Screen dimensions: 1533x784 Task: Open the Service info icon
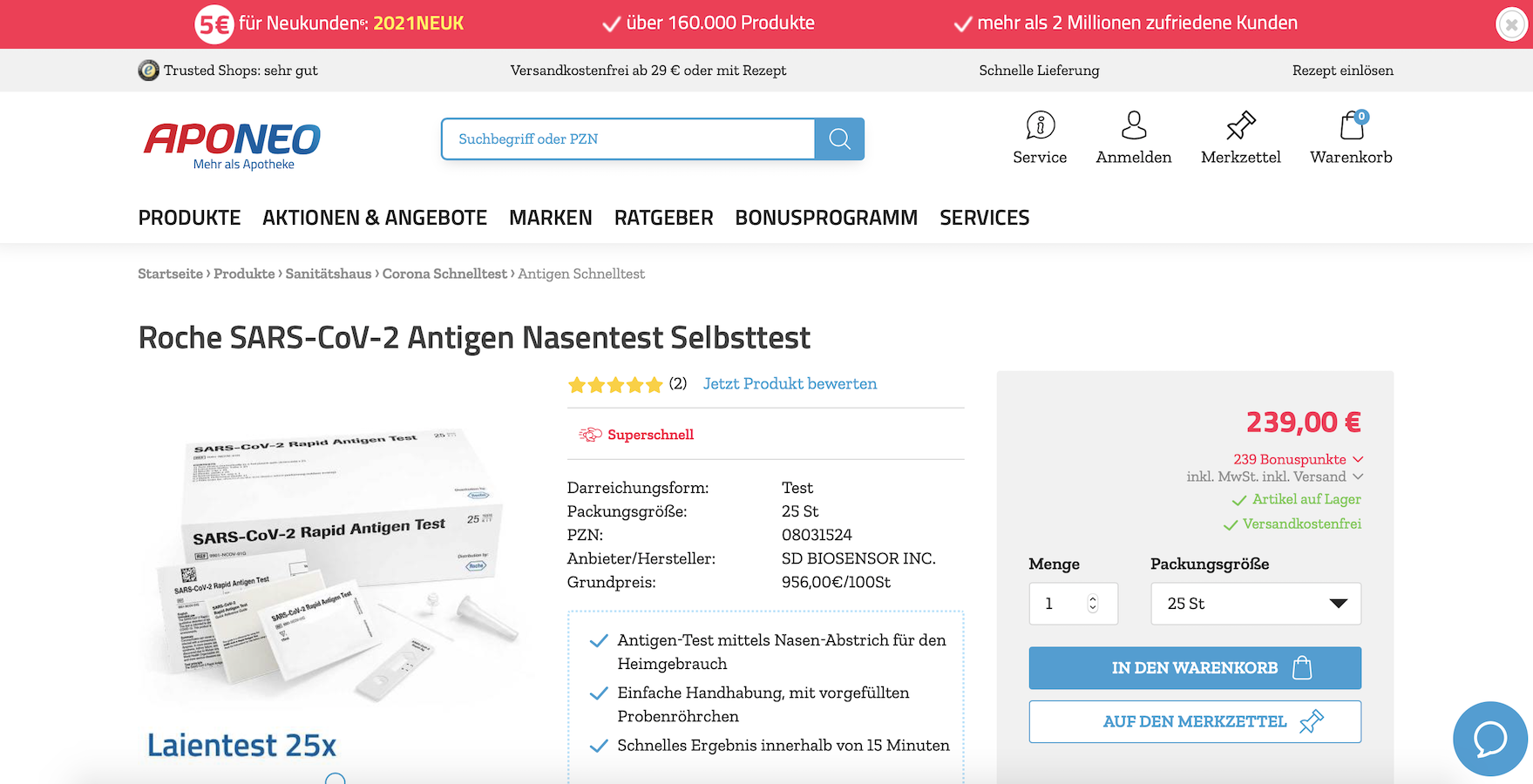pos(1040,126)
